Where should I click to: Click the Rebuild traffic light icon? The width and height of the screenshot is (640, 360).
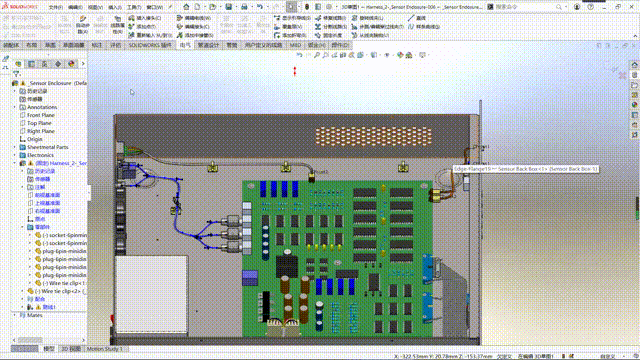(x=307, y=7)
